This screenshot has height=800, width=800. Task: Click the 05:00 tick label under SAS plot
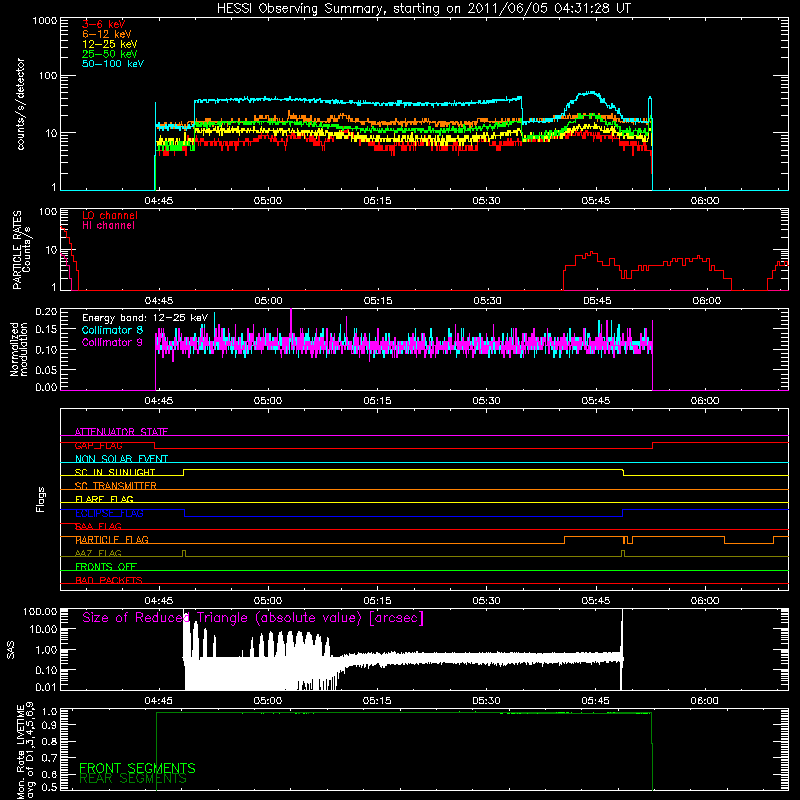click(x=268, y=701)
